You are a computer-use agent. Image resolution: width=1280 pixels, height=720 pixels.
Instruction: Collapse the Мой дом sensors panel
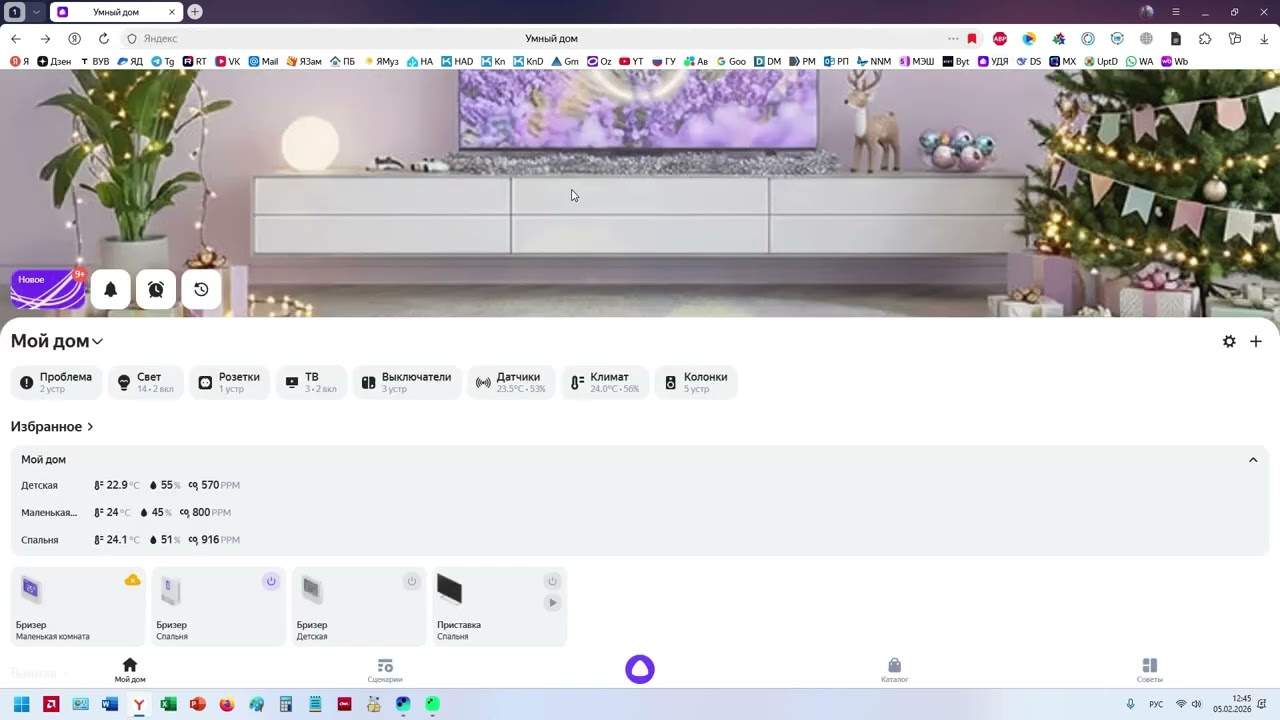tap(1253, 460)
